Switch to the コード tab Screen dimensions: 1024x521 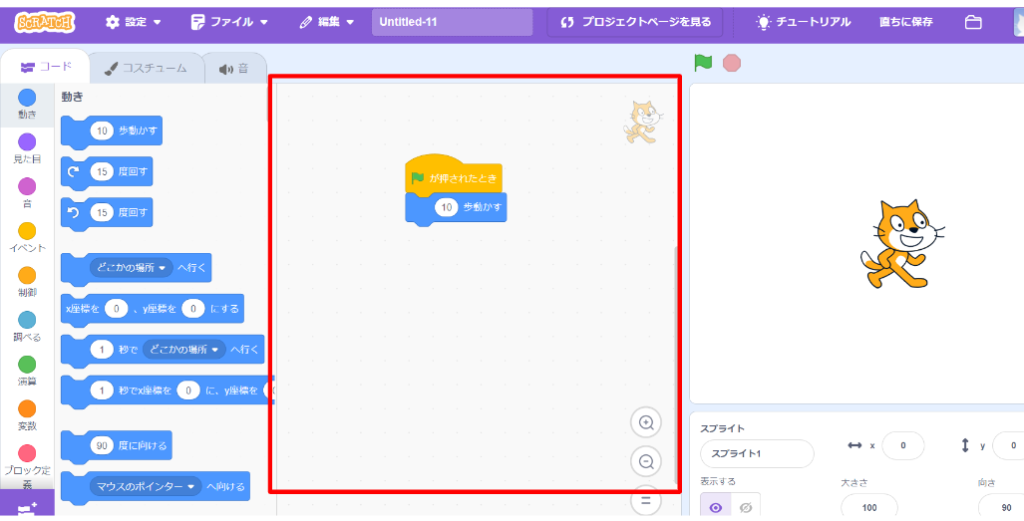[x=45, y=67]
